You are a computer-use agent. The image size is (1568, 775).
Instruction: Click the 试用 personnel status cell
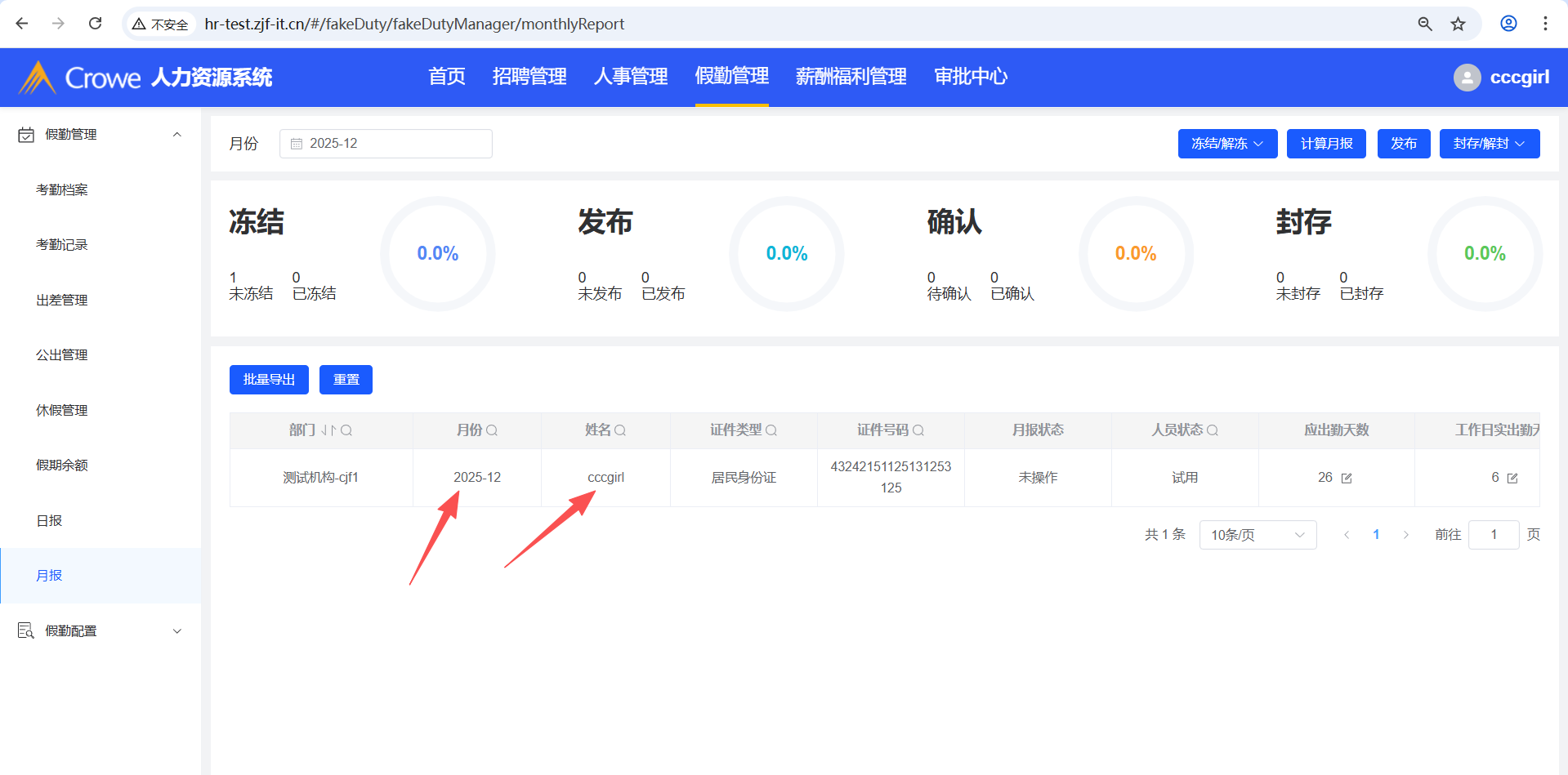(x=1185, y=478)
